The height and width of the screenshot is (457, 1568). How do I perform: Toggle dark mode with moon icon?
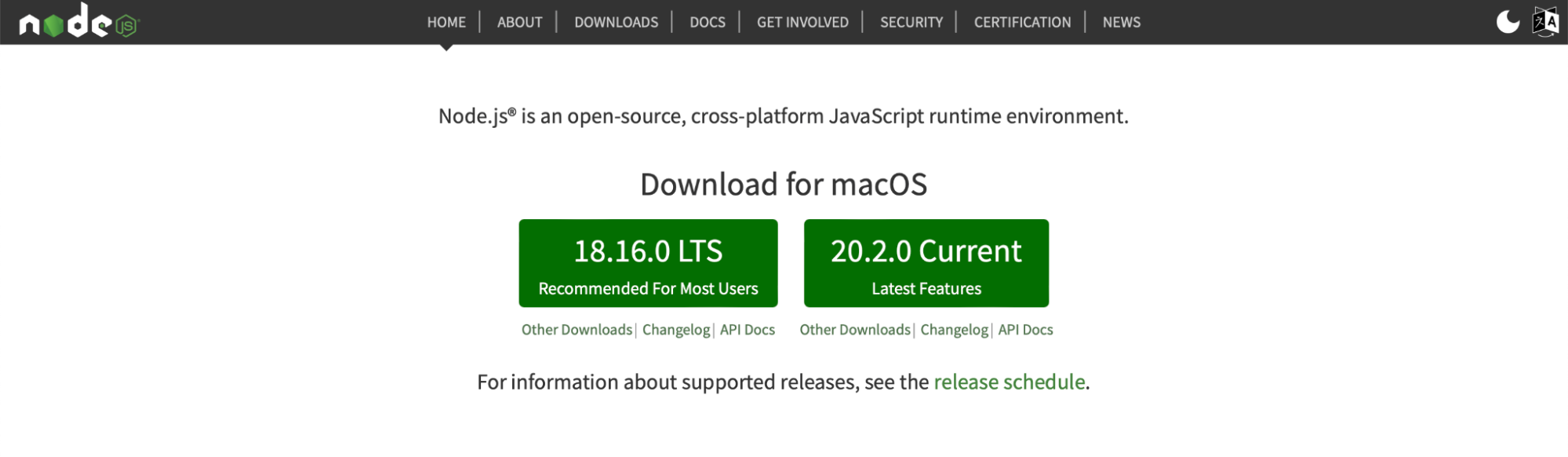1508,21
